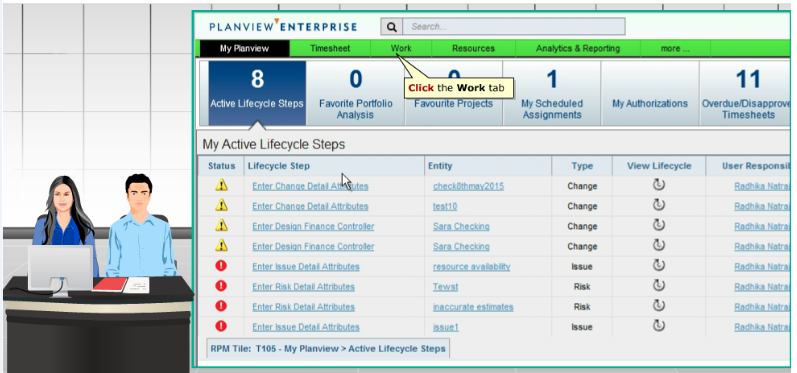Screen dimensions: 797x373
Task: Open the check8thmay2015 entity link
Action: coord(468,186)
